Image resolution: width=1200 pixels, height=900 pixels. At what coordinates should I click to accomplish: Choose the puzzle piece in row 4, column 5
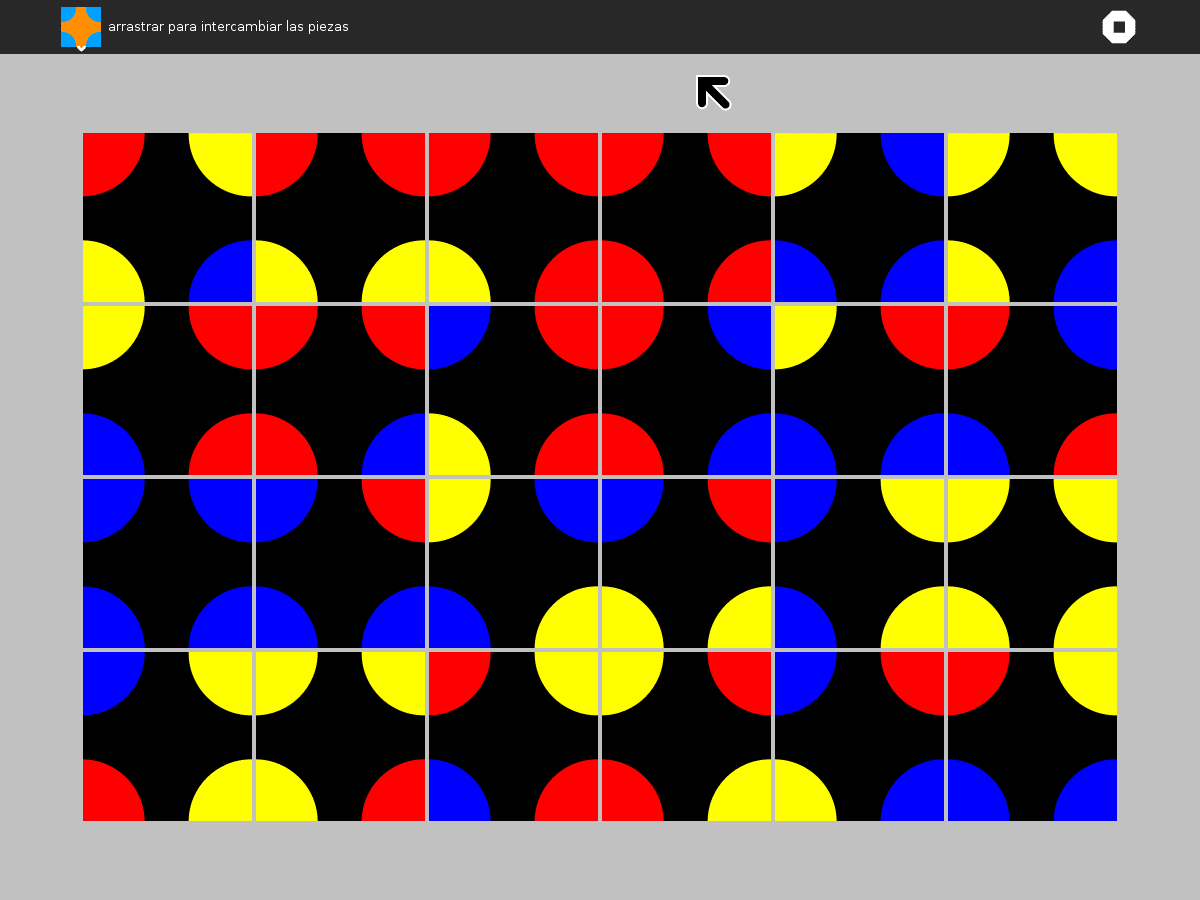coord(859,736)
